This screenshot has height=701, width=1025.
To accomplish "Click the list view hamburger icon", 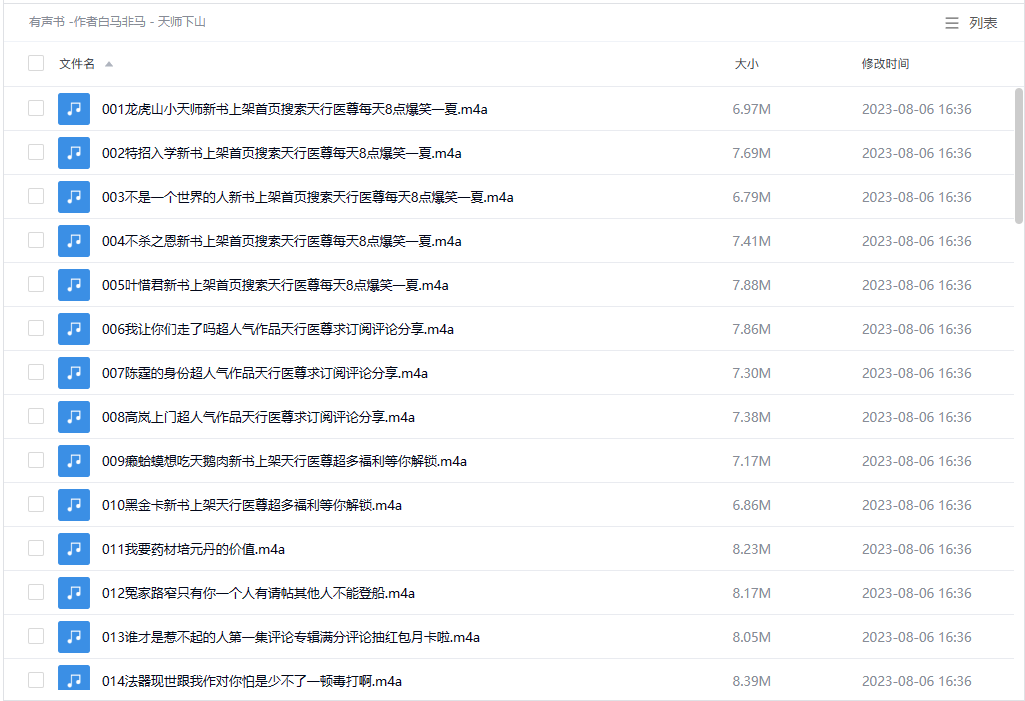I will click(950, 22).
